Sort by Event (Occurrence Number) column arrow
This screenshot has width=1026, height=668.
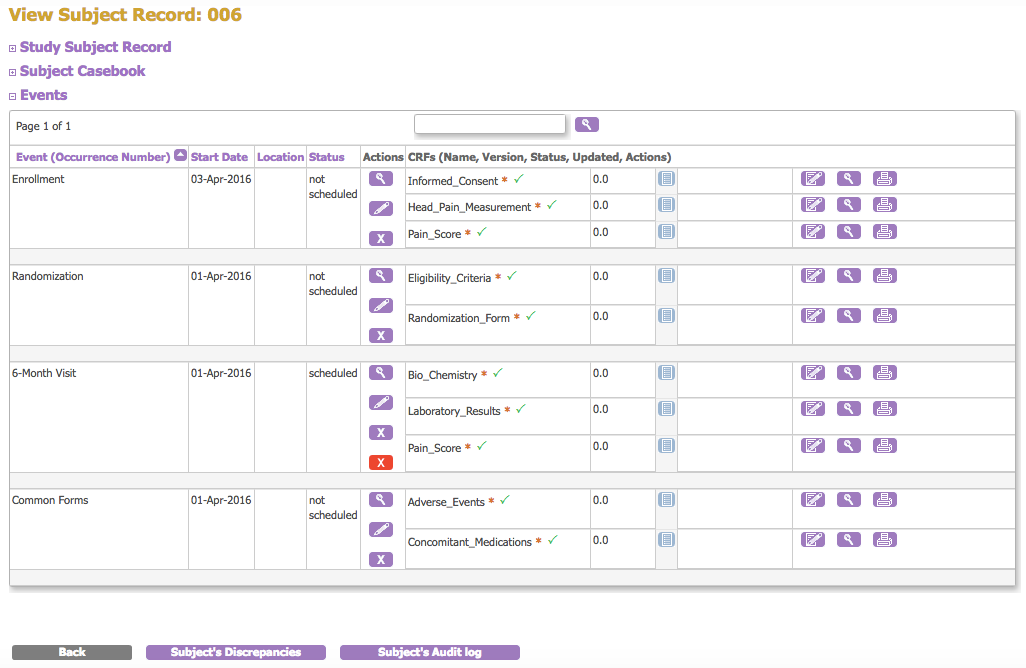(x=180, y=155)
